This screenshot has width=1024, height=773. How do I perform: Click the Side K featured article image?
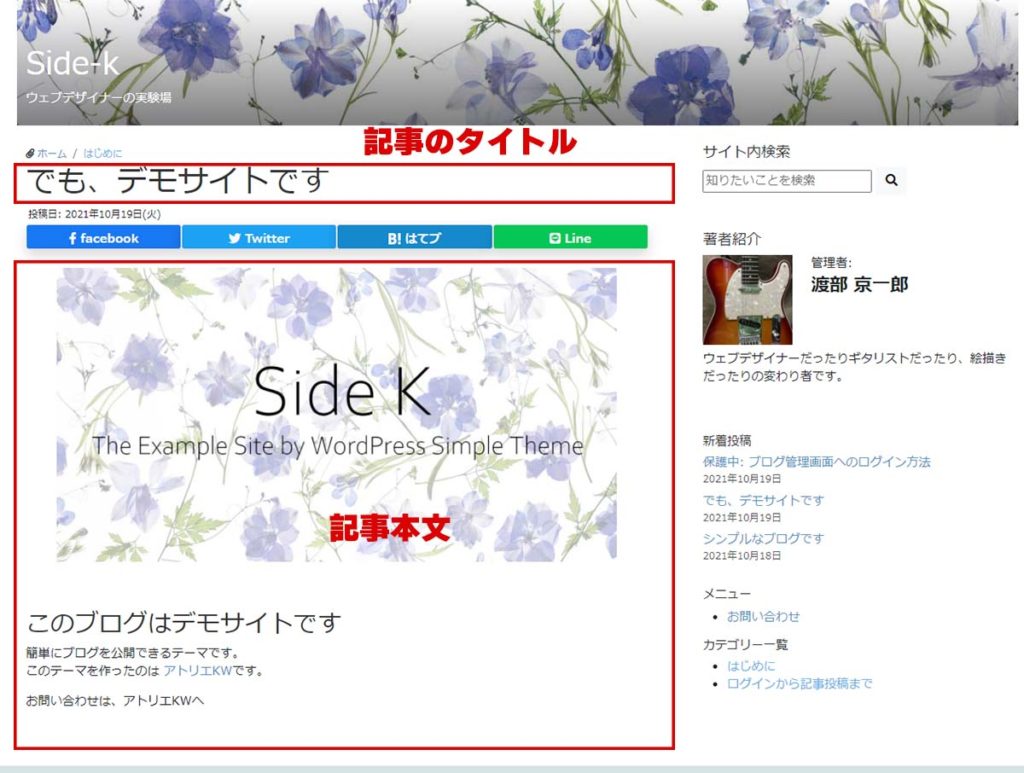tap(336, 414)
